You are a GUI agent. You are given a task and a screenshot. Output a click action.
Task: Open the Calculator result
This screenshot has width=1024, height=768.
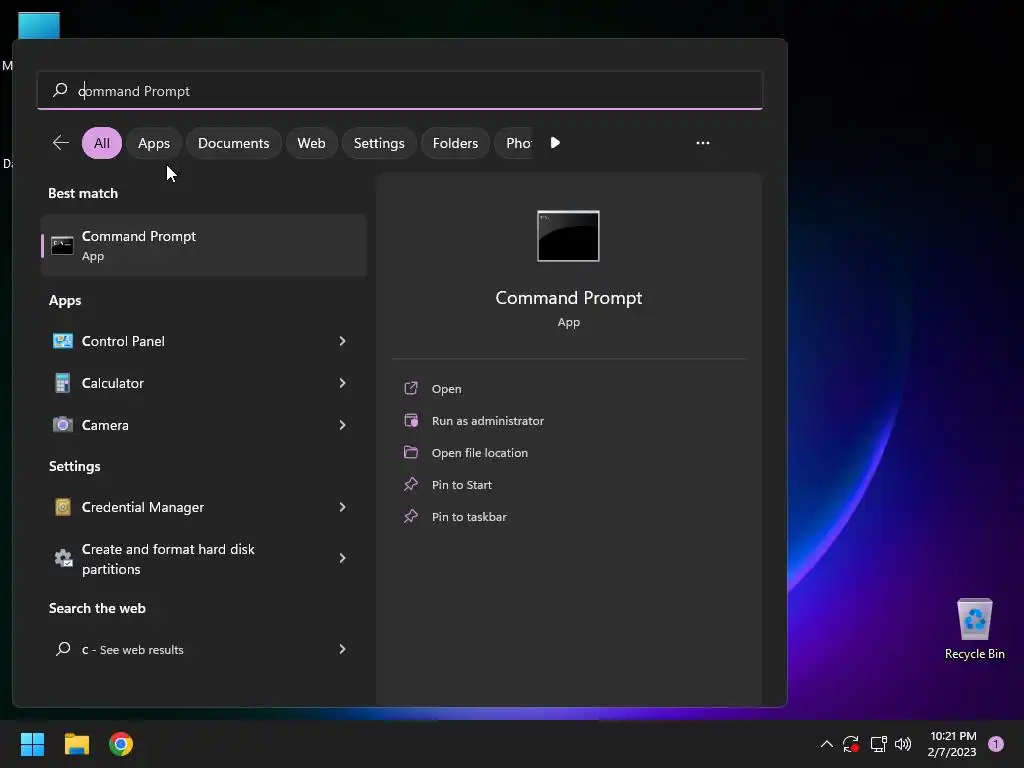[x=204, y=383]
